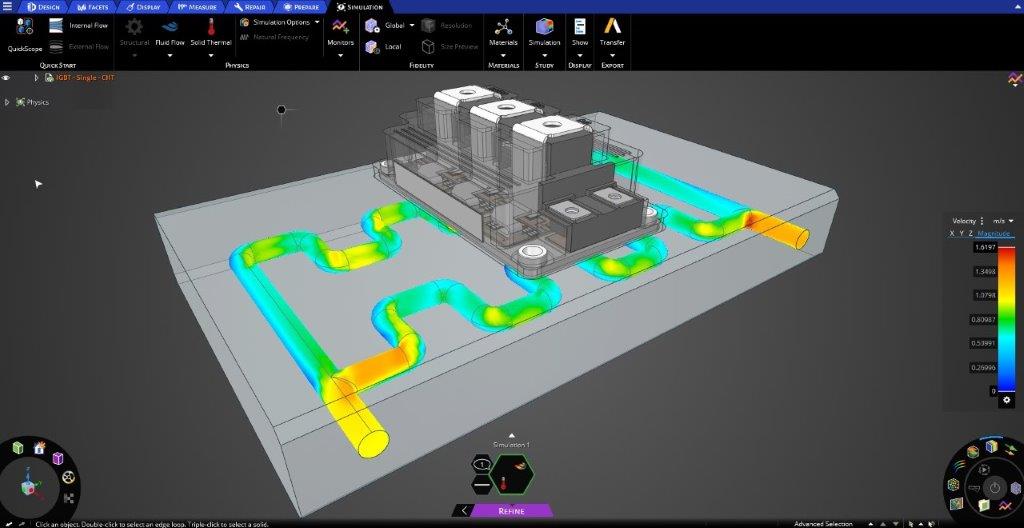Click the legend minimum value 0
The width and height of the screenshot is (1024, 528).
coord(993,391)
